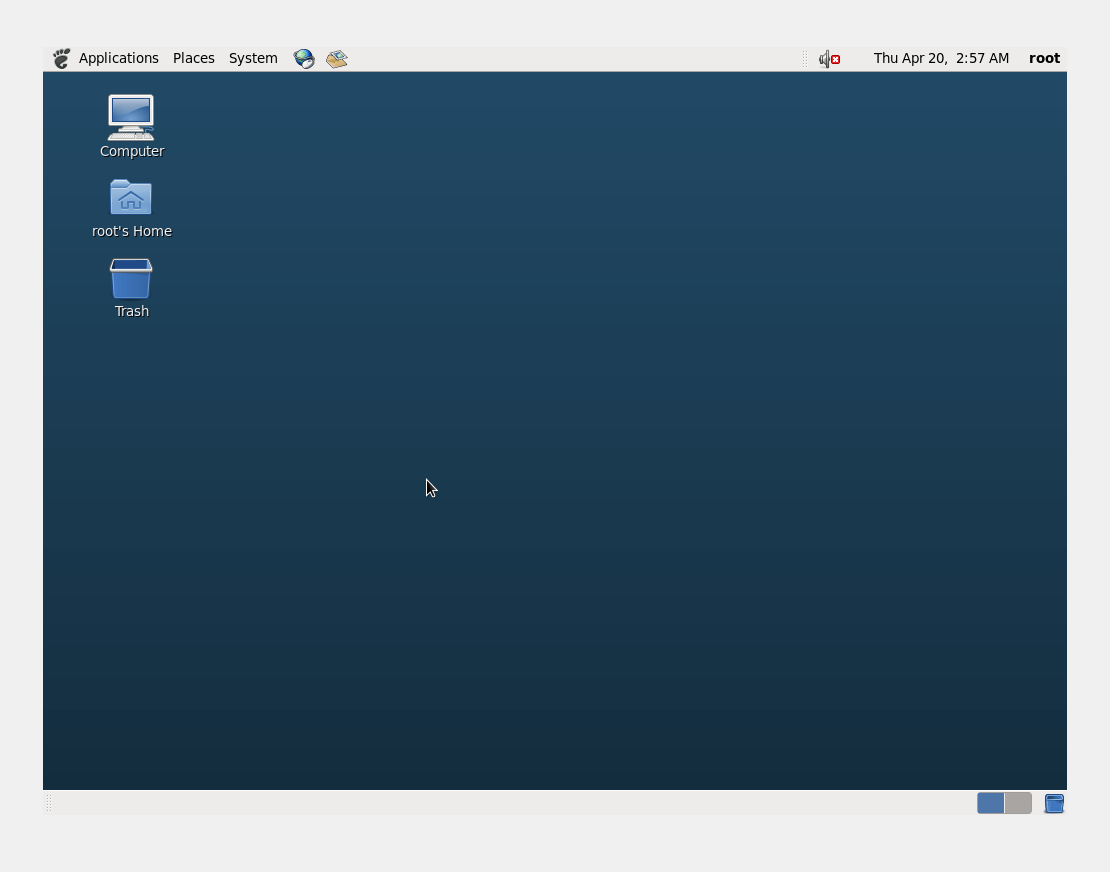This screenshot has width=1110, height=872.
Task: Click the bottom panel drag handle
Action: [48, 803]
